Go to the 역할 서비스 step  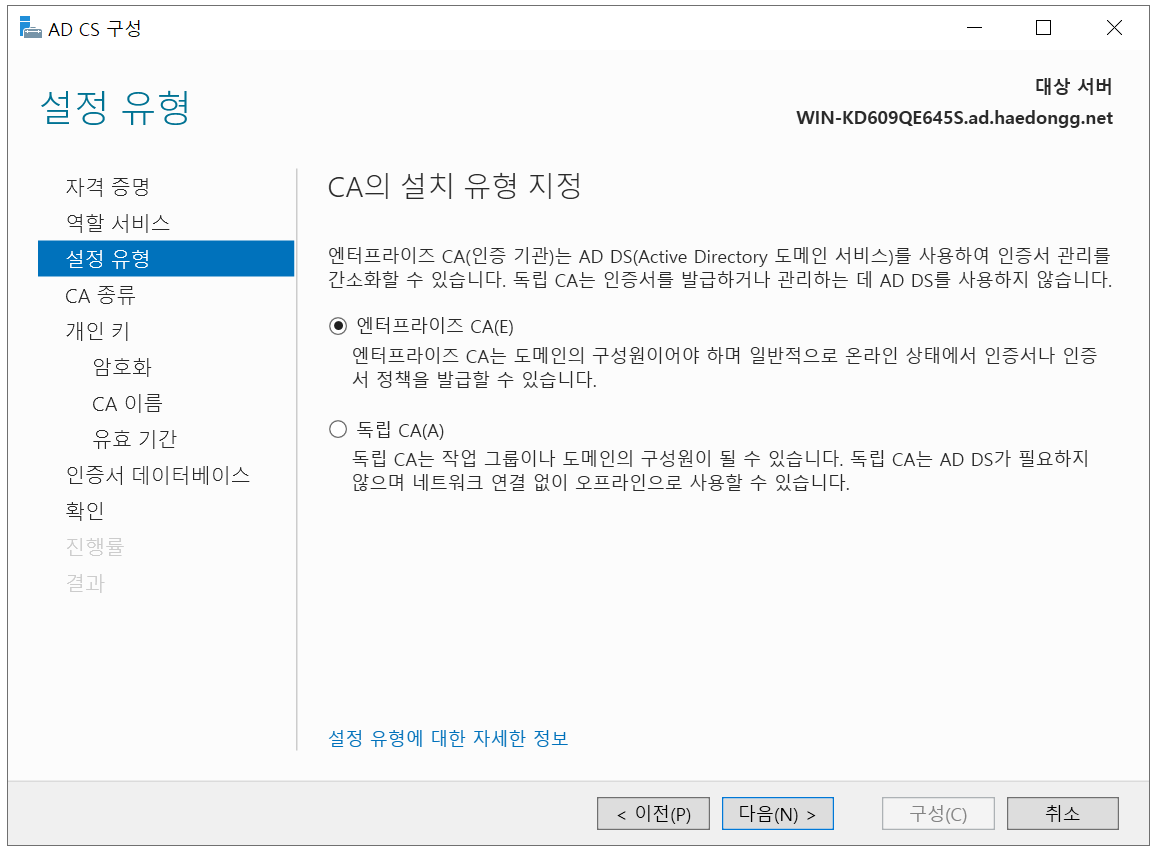pos(118,223)
